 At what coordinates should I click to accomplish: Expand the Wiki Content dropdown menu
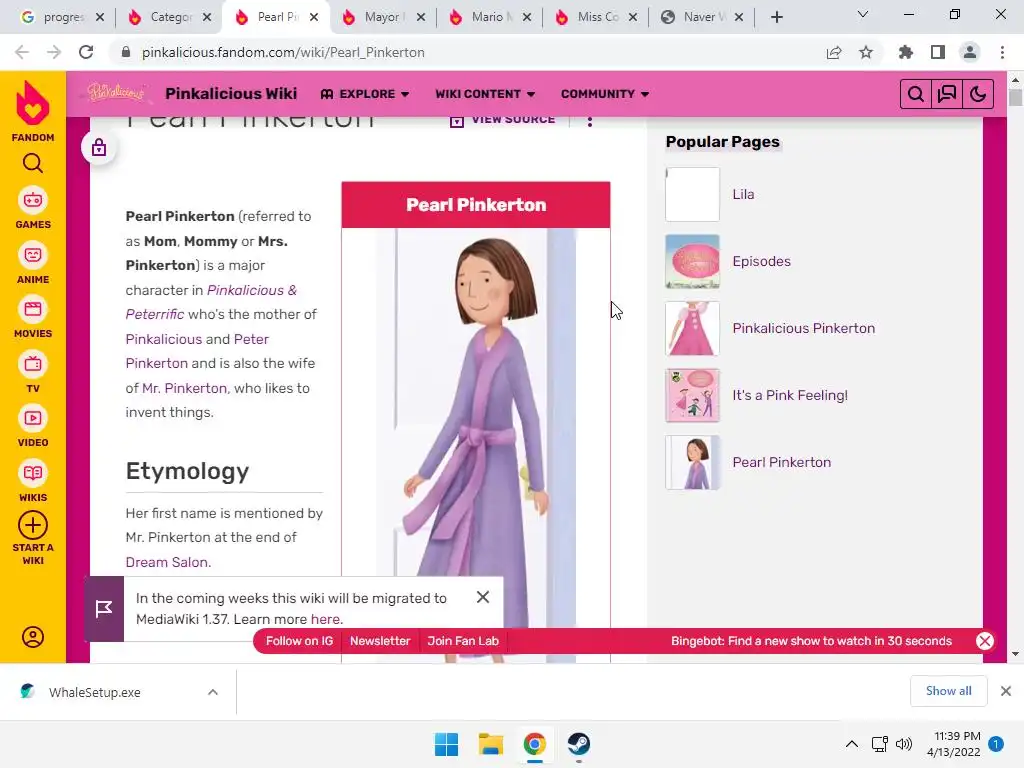coord(485,94)
